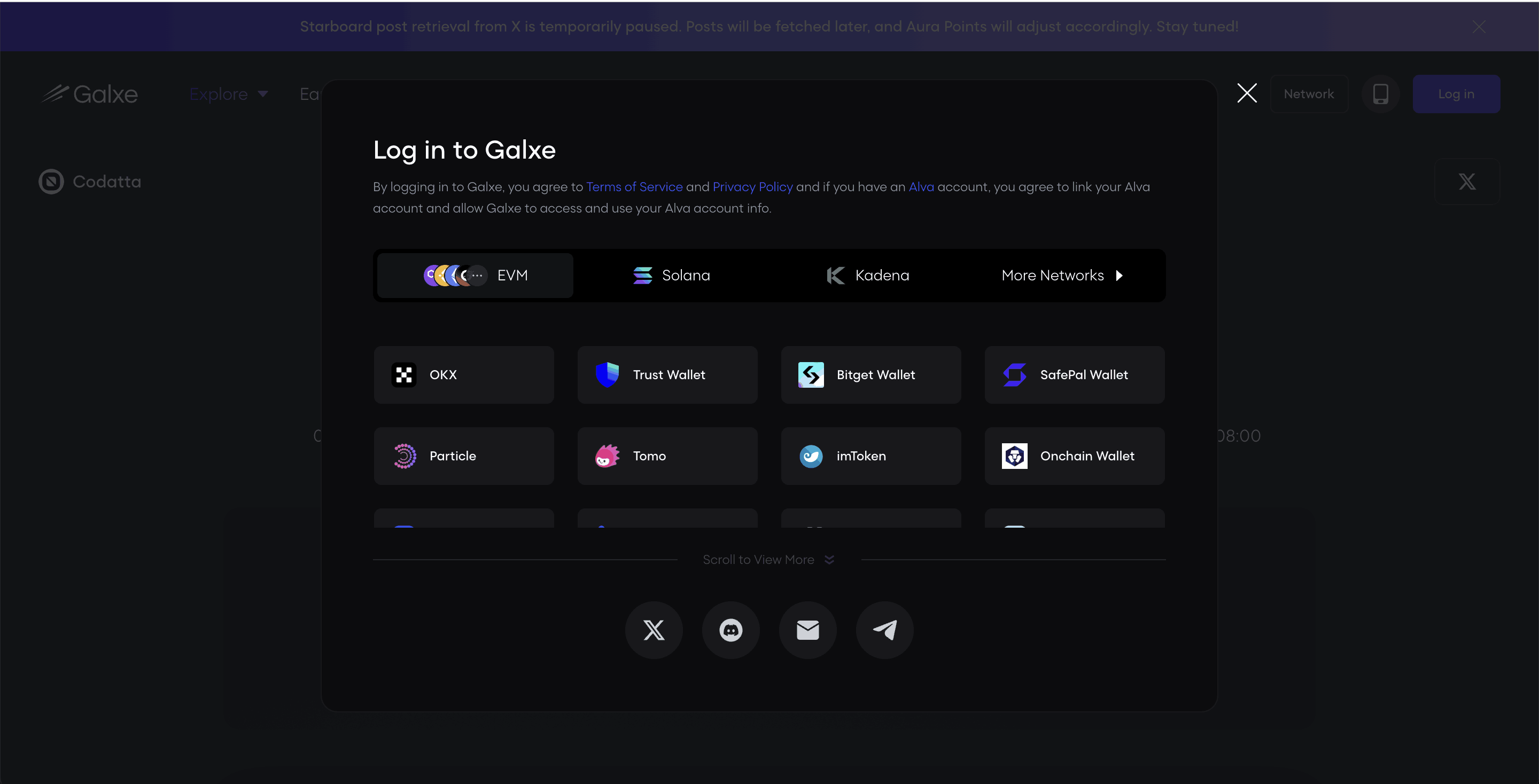Choose Bitget Wallet option
The width and height of the screenshot is (1539, 784).
tap(871, 374)
